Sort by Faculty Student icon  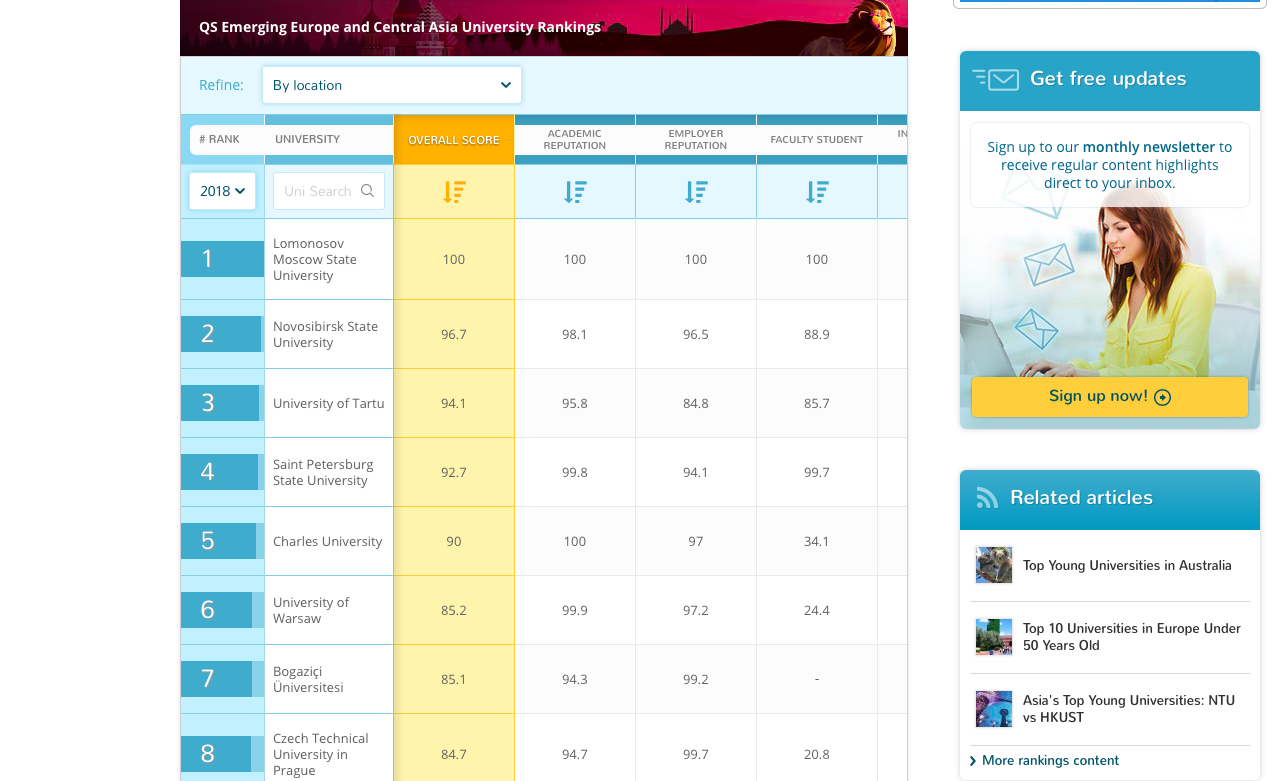817,192
